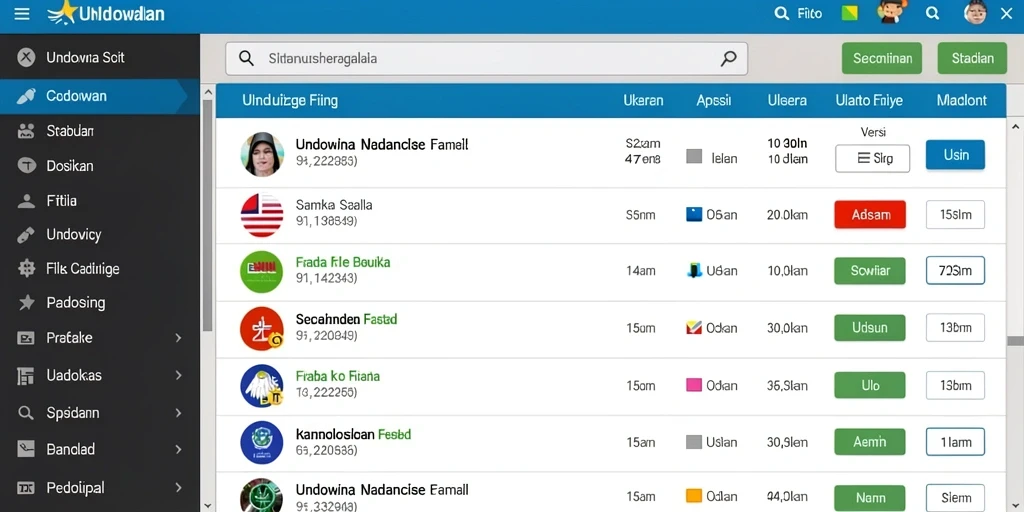Click the star logo next to Uhldowalan
The height and width of the screenshot is (512, 1024).
tap(63, 12)
